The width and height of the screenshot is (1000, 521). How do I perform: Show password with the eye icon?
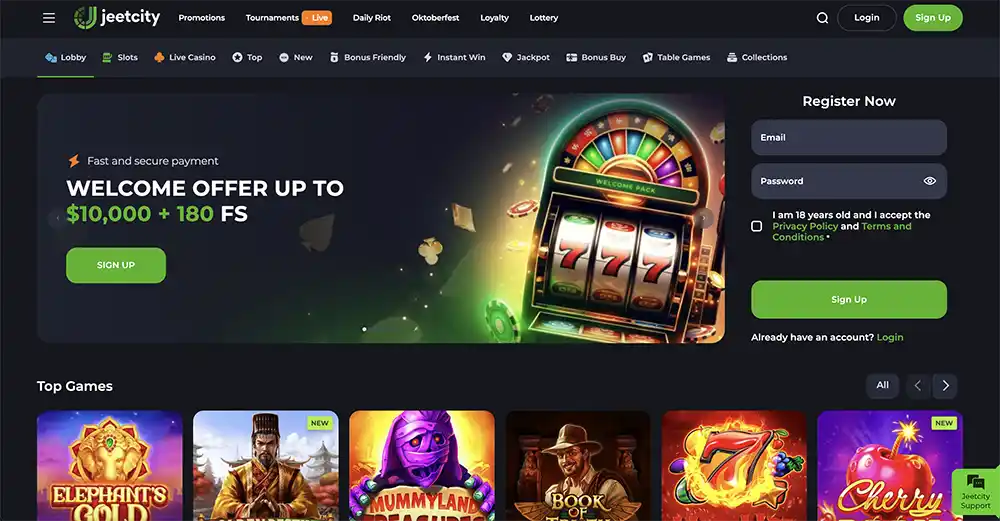coord(930,181)
